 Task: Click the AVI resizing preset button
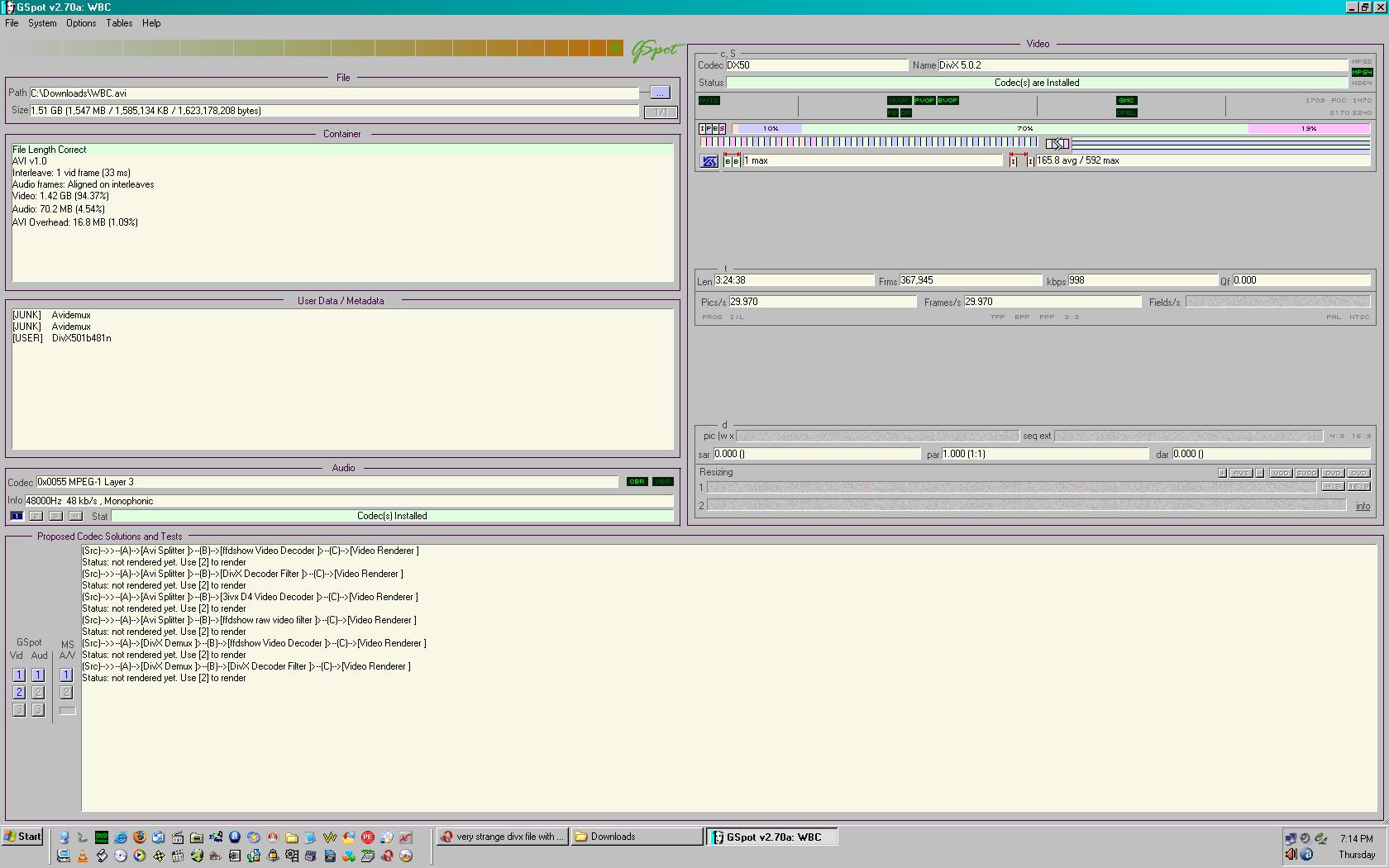1241,473
